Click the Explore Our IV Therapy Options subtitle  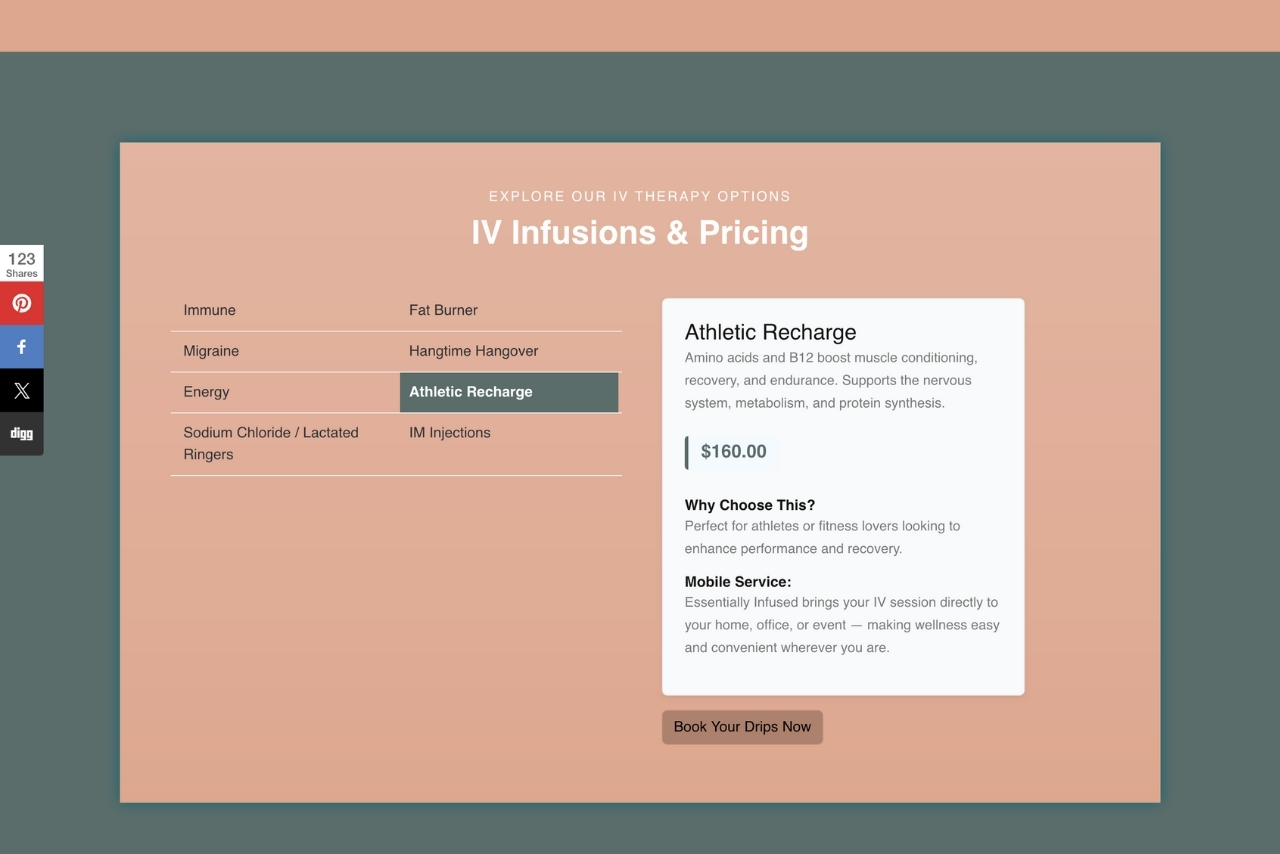click(x=639, y=196)
